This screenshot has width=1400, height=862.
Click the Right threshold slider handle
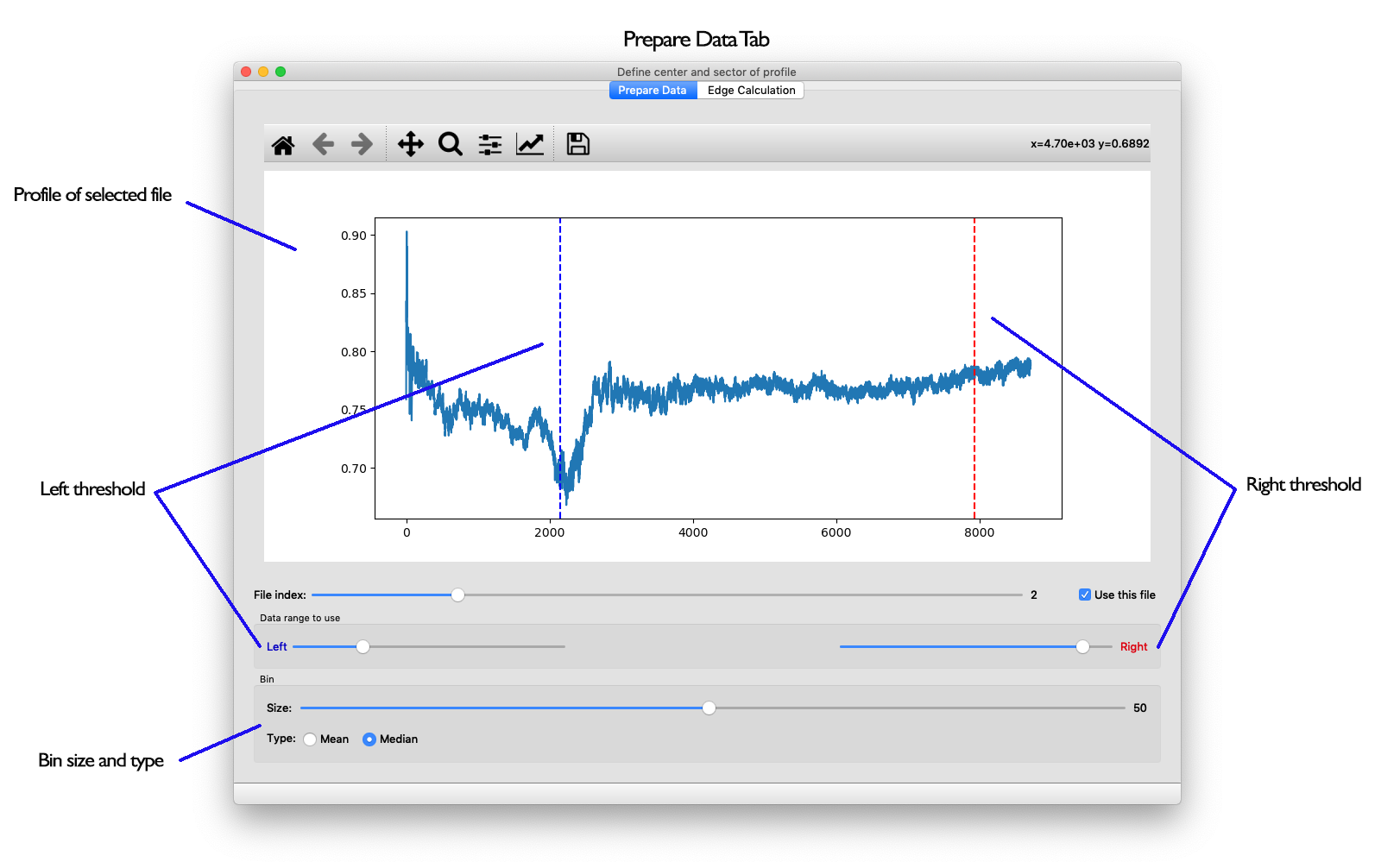coord(1082,646)
